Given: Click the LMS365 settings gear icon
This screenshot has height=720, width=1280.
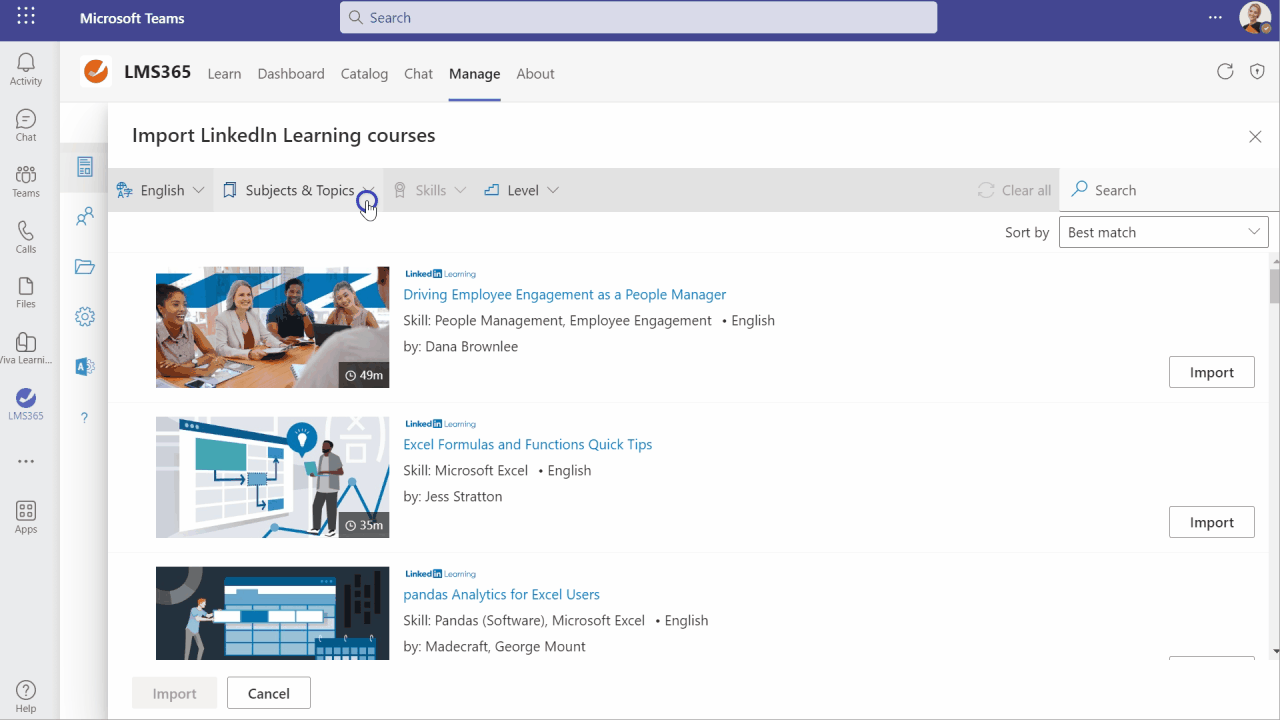Looking at the screenshot, I should pos(85,317).
